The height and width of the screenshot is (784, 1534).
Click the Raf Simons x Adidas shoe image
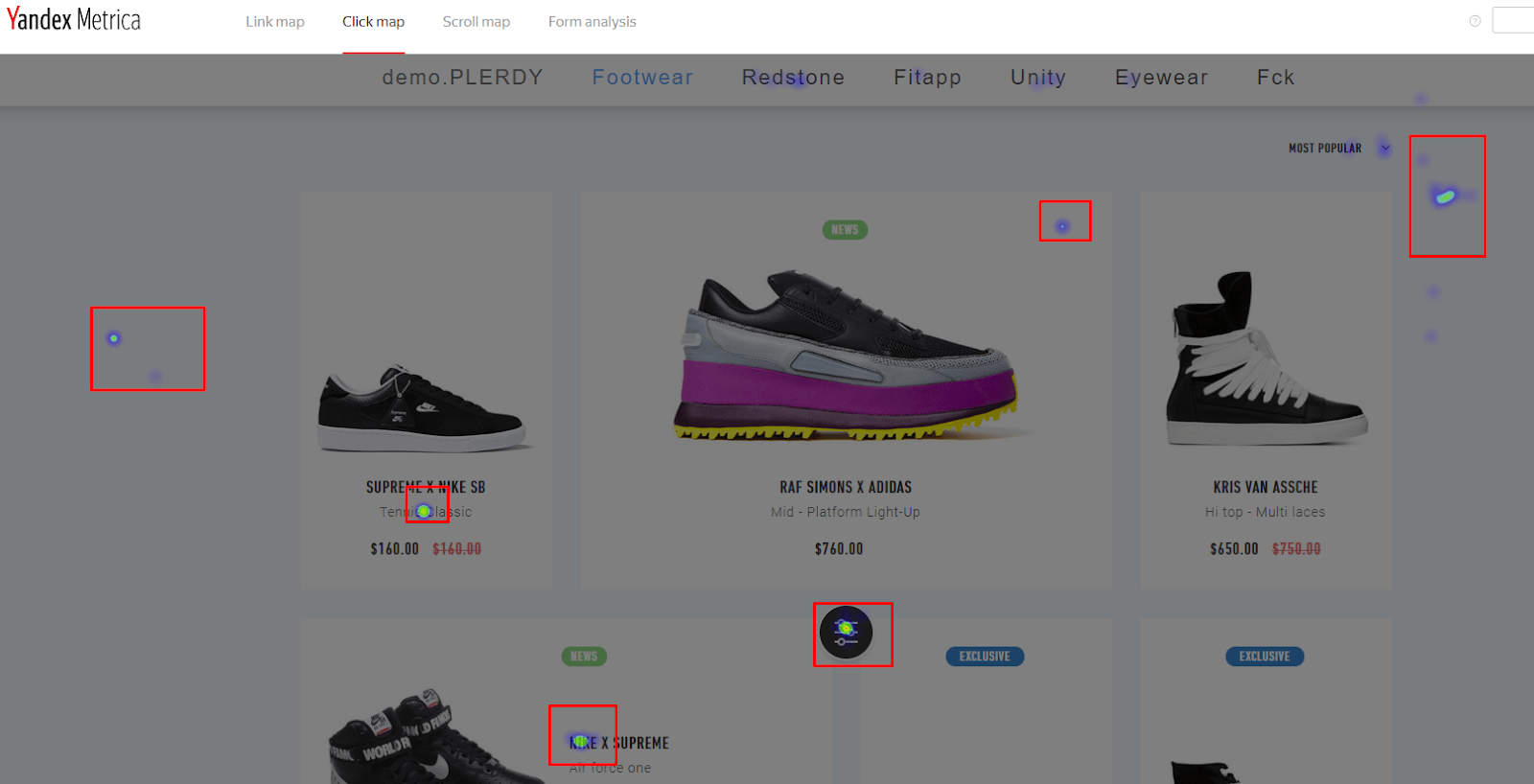pyautogui.click(x=847, y=355)
